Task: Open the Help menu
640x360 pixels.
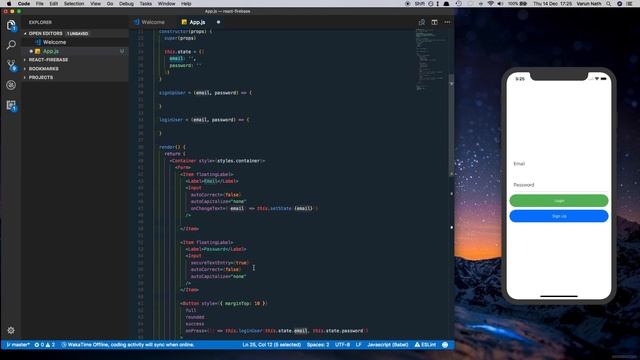Action: (186, 3)
